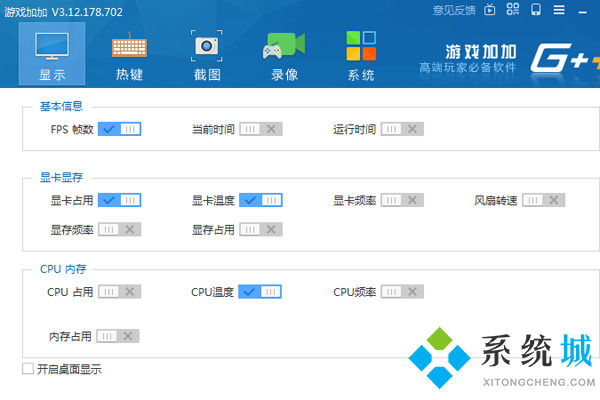Enable the 显存频率 toggle
Image resolution: width=600 pixels, height=400 pixels.
pos(119,229)
